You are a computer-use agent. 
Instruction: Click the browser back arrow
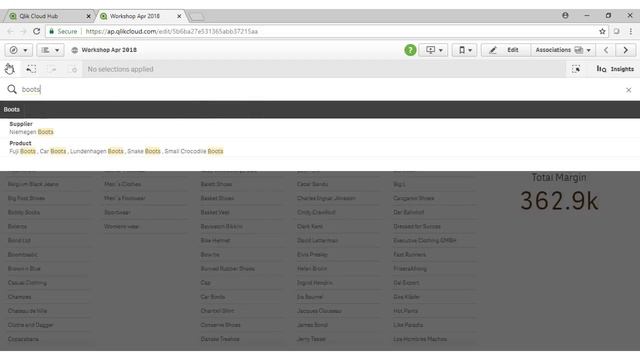point(10,31)
